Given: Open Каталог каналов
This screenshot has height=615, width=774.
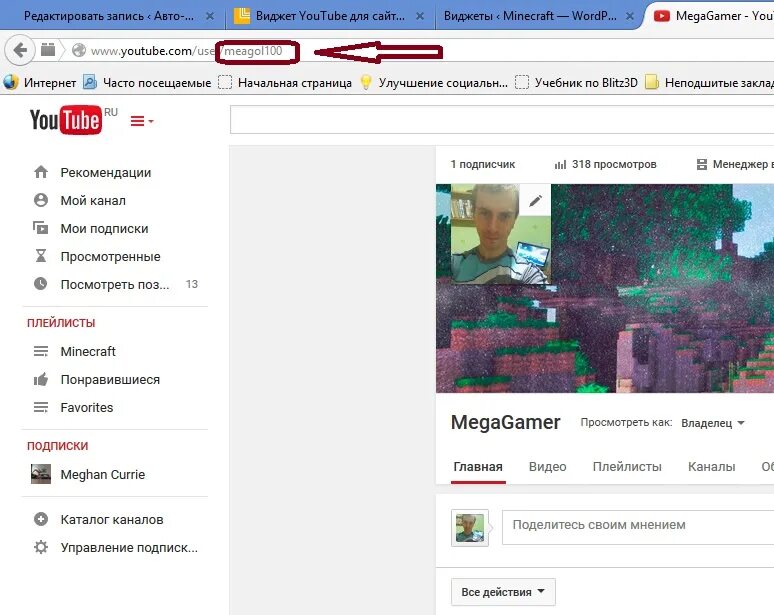Looking at the screenshot, I should coord(112,519).
